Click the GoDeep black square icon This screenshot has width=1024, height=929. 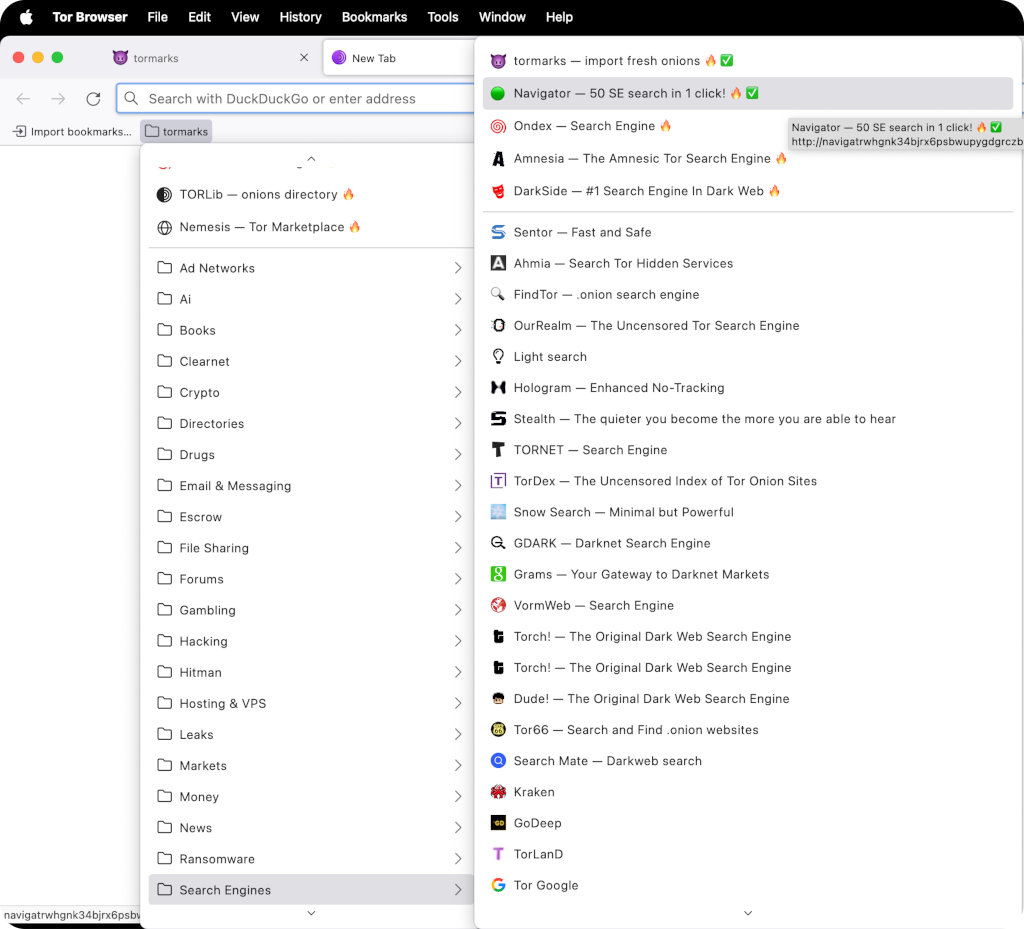coord(498,823)
